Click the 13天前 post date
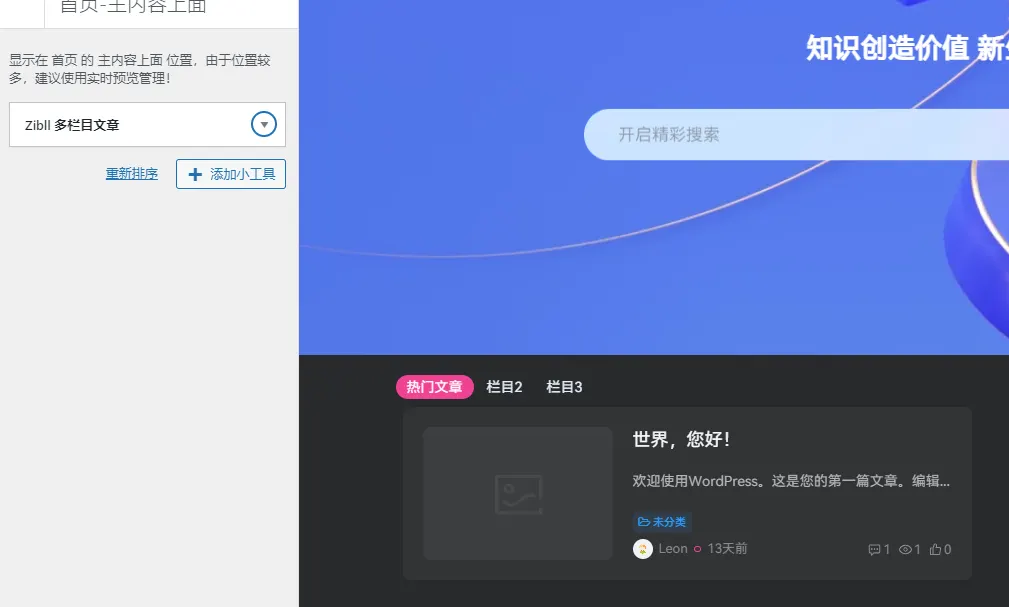The width and height of the screenshot is (1009, 607). pos(727,548)
